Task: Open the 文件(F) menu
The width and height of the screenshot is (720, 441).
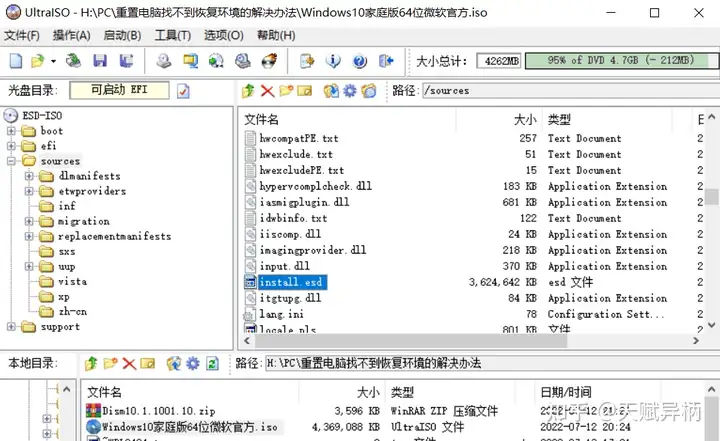Action: (22, 35)
